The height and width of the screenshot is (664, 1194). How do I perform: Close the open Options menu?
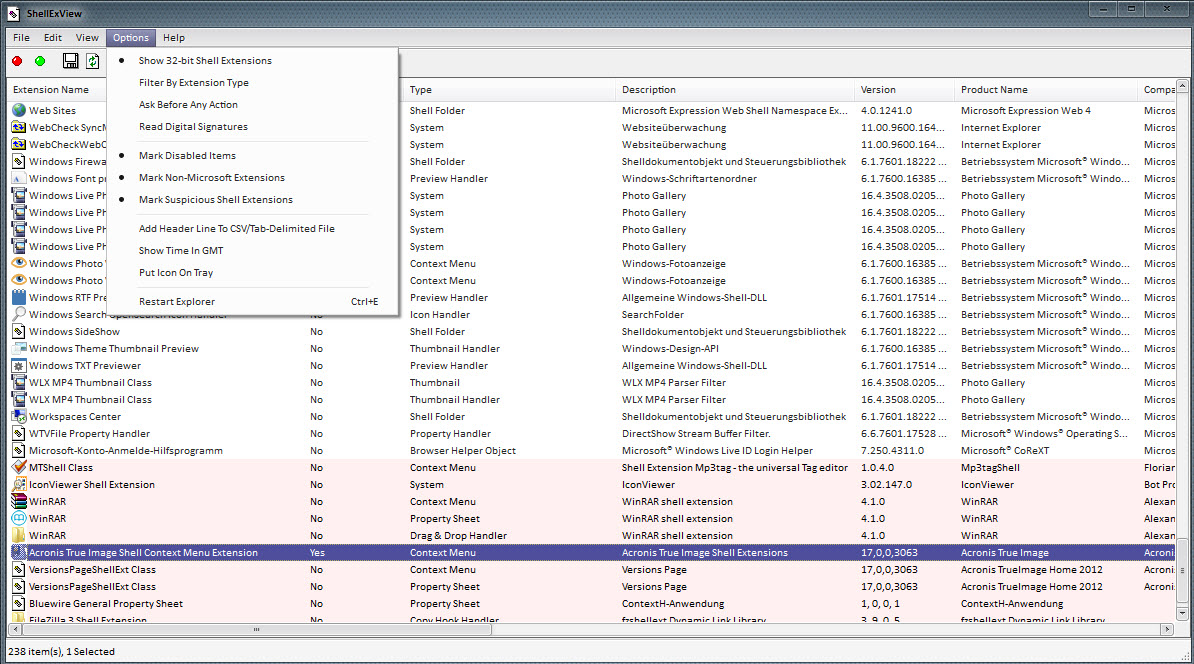(x=131, y=37)
